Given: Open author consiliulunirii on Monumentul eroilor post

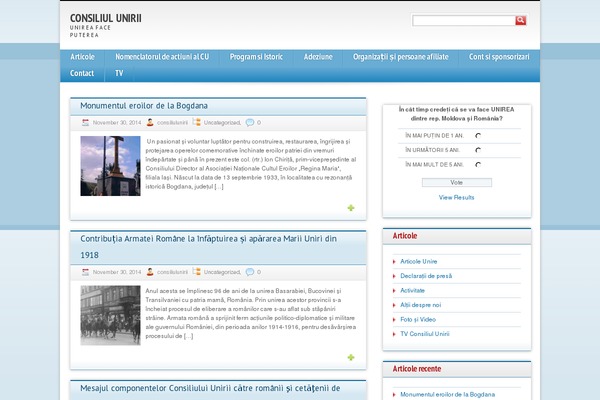Looking at the screenshot, I should point(173,122).
